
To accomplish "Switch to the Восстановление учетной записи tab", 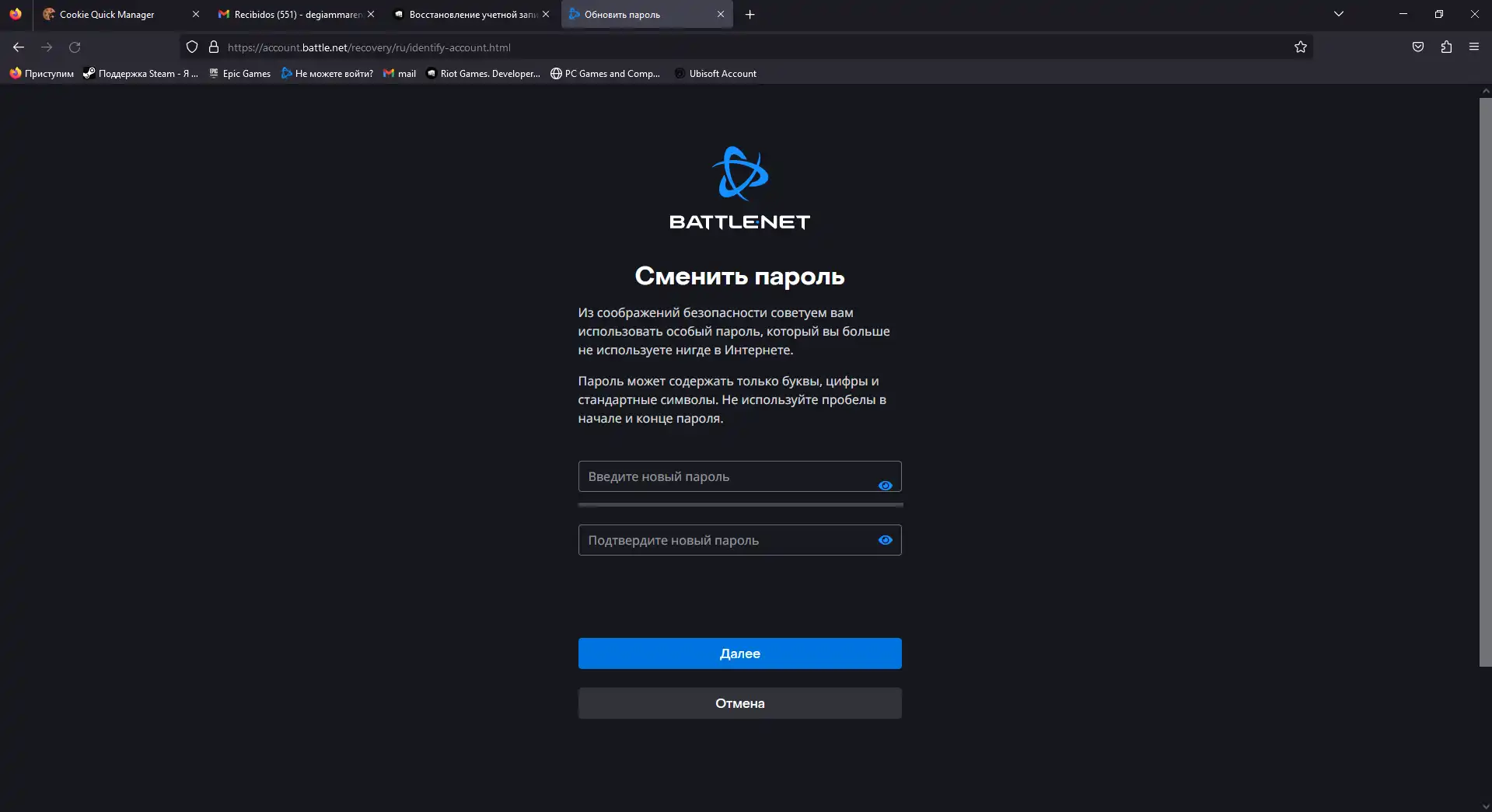I will point(473,14).
